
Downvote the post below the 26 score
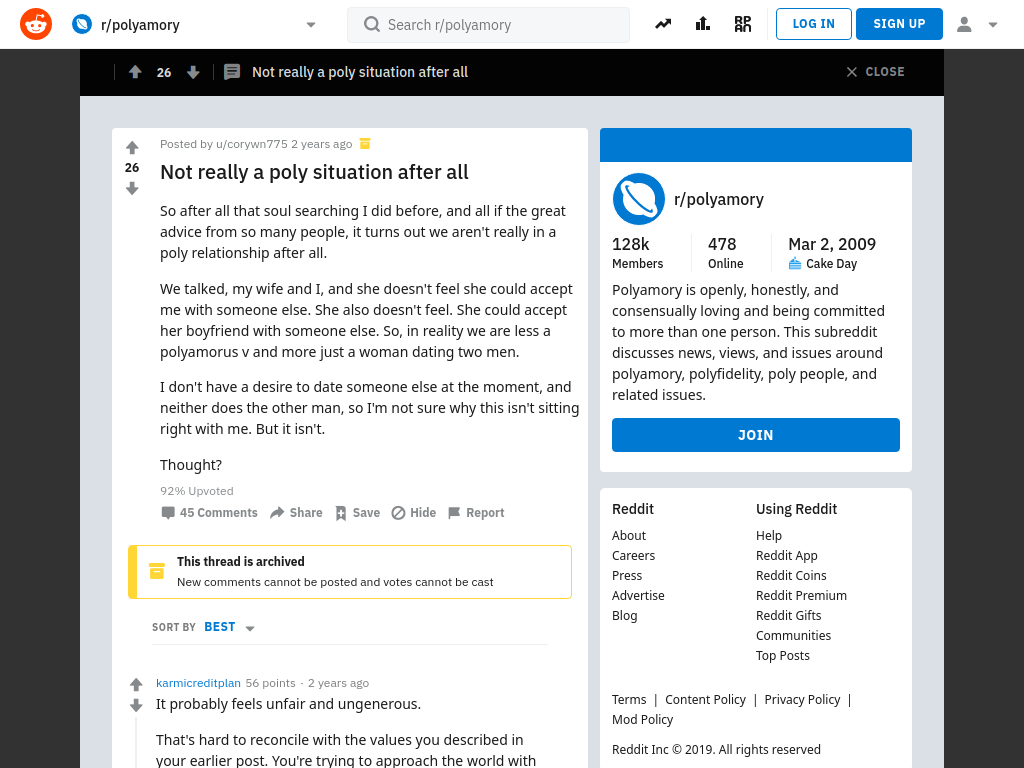[132, 188]
